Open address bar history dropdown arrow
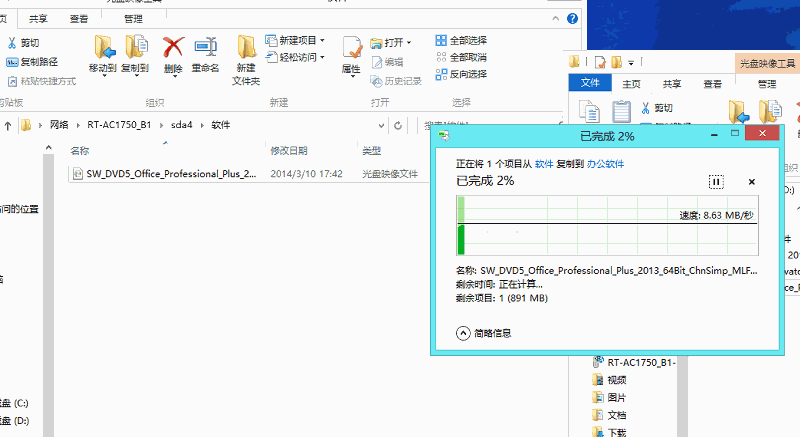The height and width of the screenshot is (437, 800). pyautogui.click(x=381, y=125)
